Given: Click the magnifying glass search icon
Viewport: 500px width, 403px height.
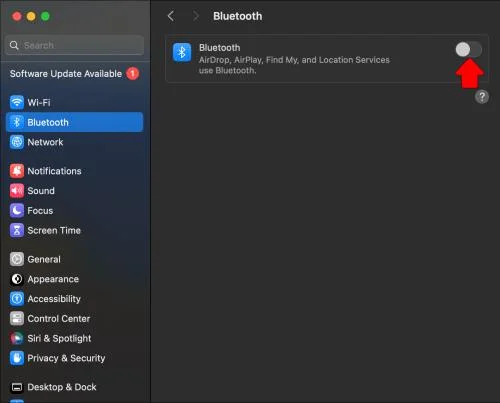Looking at the screenshot, I should coord(14,45).
